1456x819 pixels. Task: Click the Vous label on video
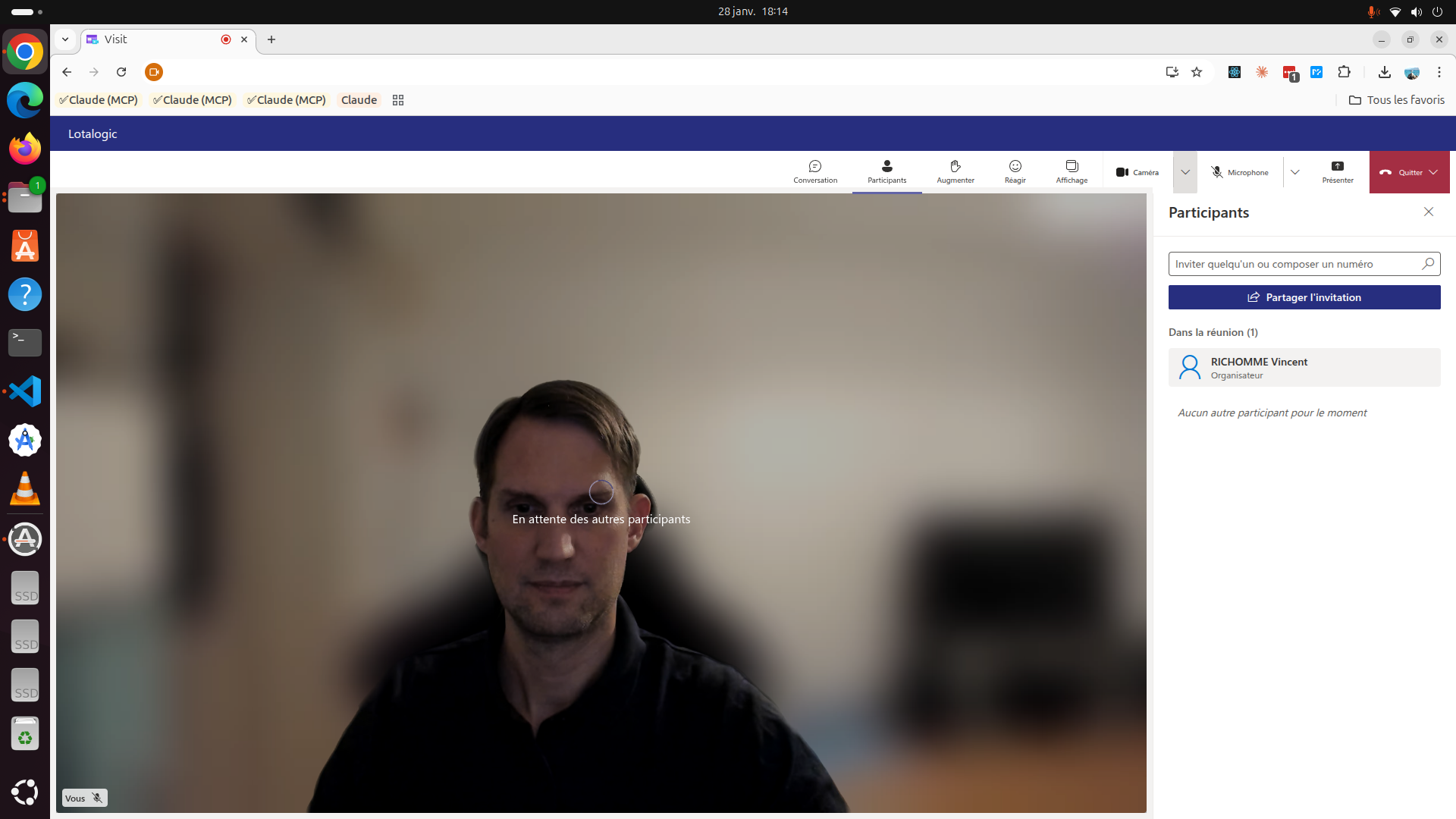(x=75, y=798)
